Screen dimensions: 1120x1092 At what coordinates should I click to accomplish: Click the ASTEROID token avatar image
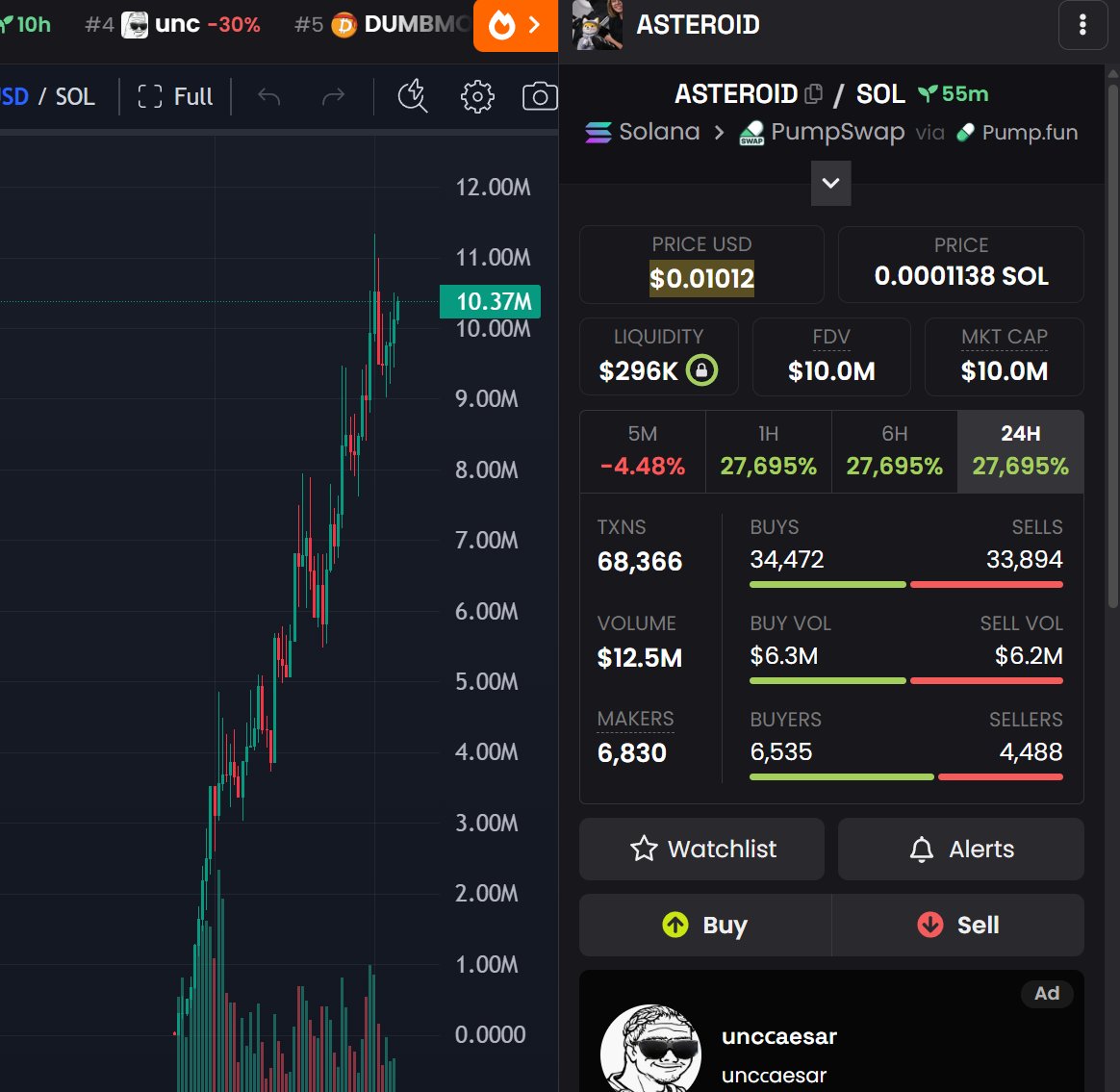[598, 25]
